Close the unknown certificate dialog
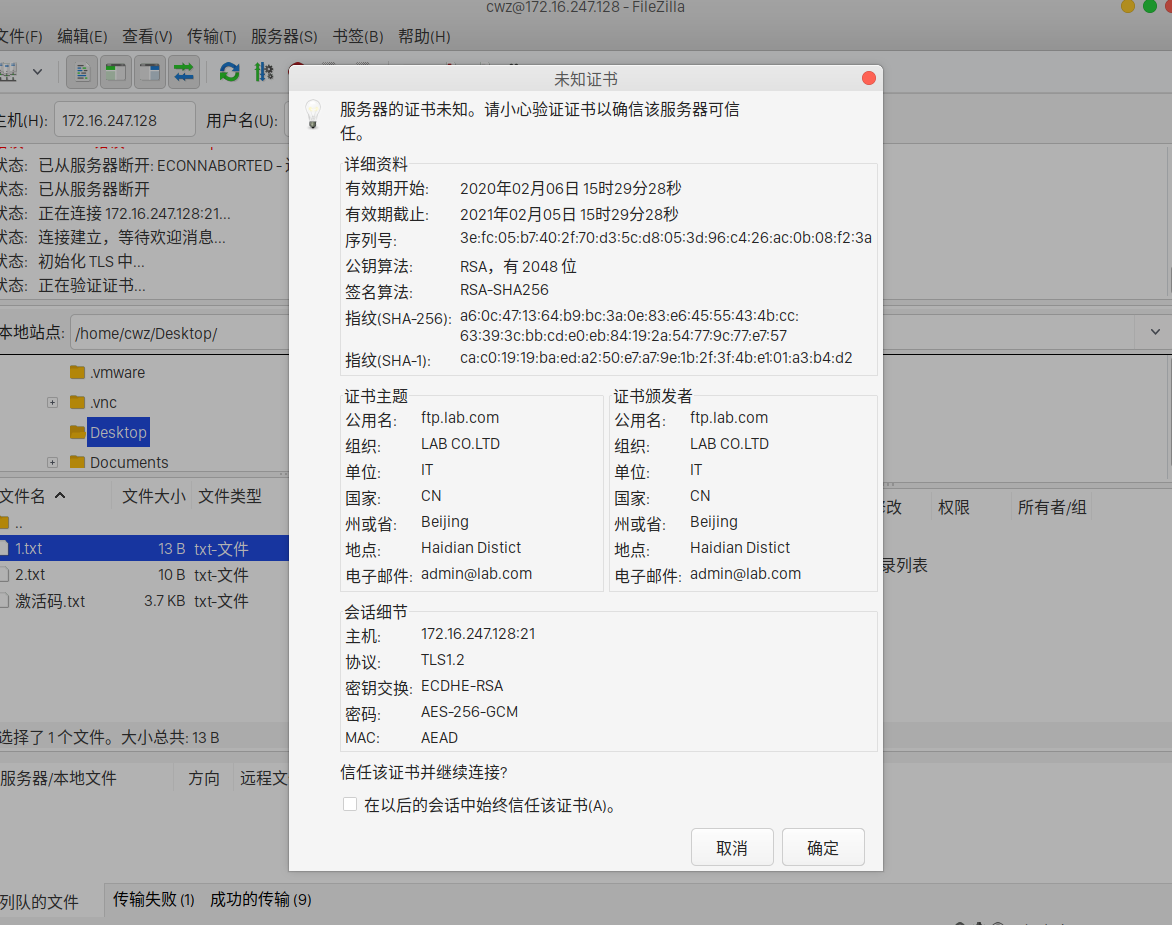Screen dimensions: 1172x925 pos(869,78)
